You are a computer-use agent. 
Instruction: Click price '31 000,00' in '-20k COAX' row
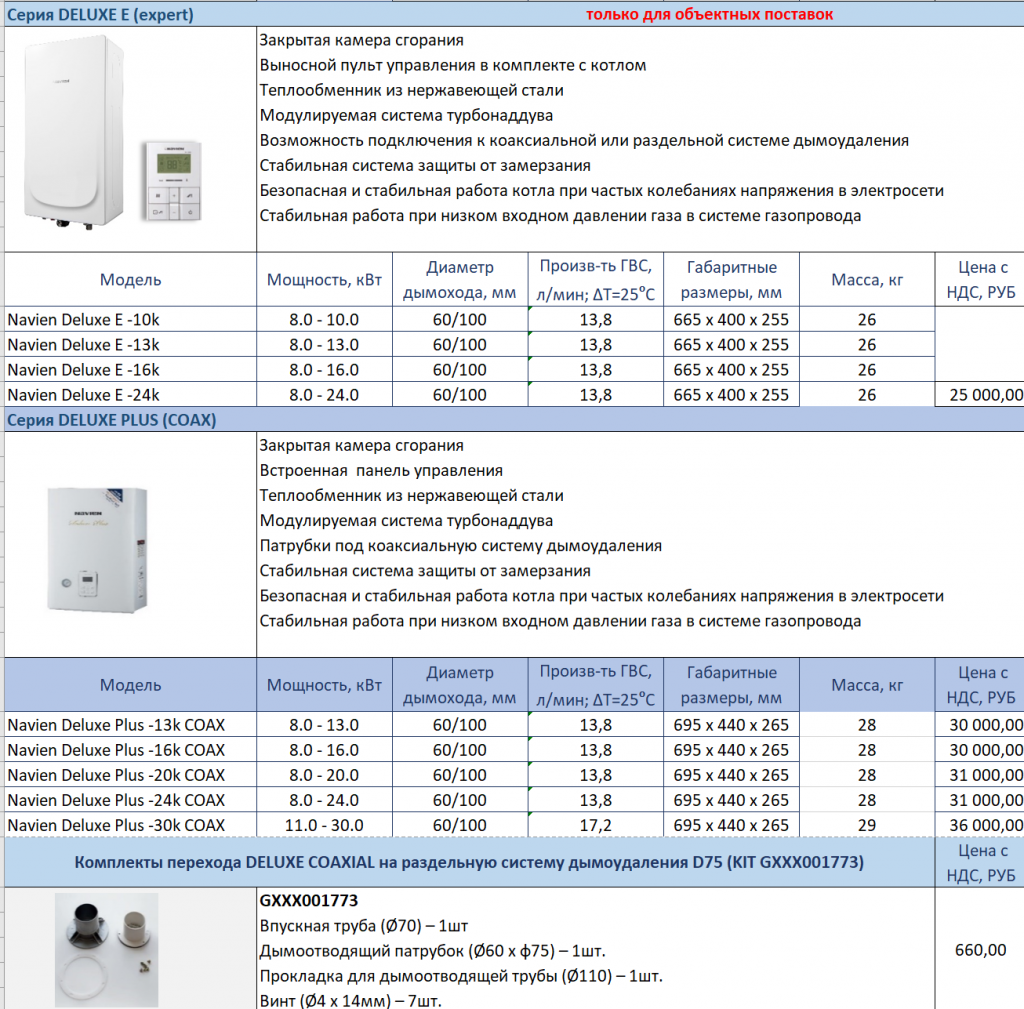(980, 775)
